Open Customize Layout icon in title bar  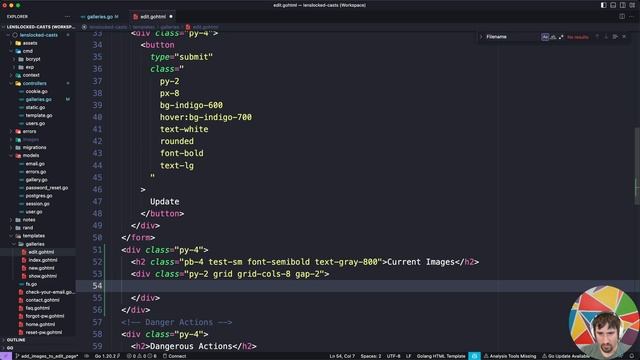click(632, 5)
